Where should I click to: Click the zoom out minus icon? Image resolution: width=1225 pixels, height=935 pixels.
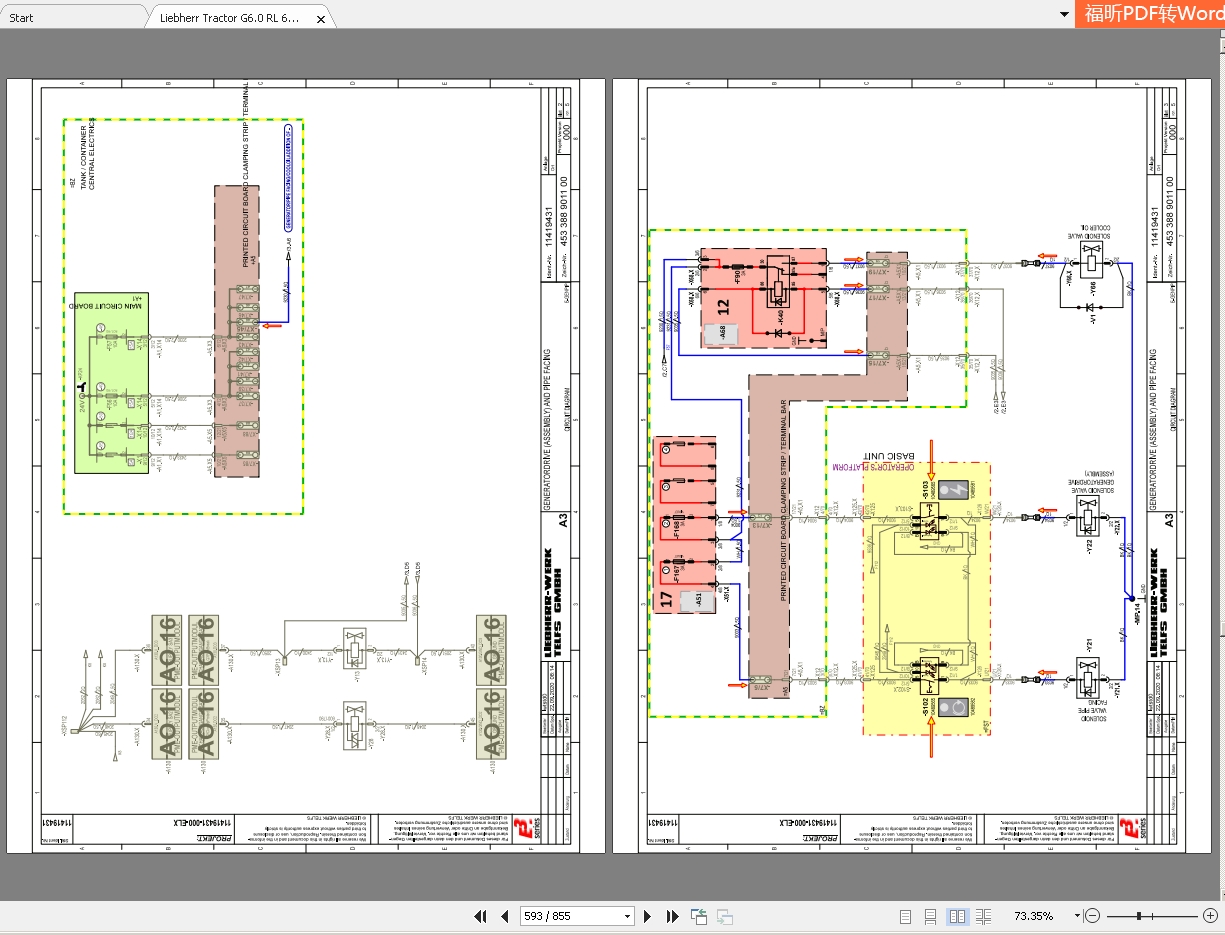click(1093, 916)
